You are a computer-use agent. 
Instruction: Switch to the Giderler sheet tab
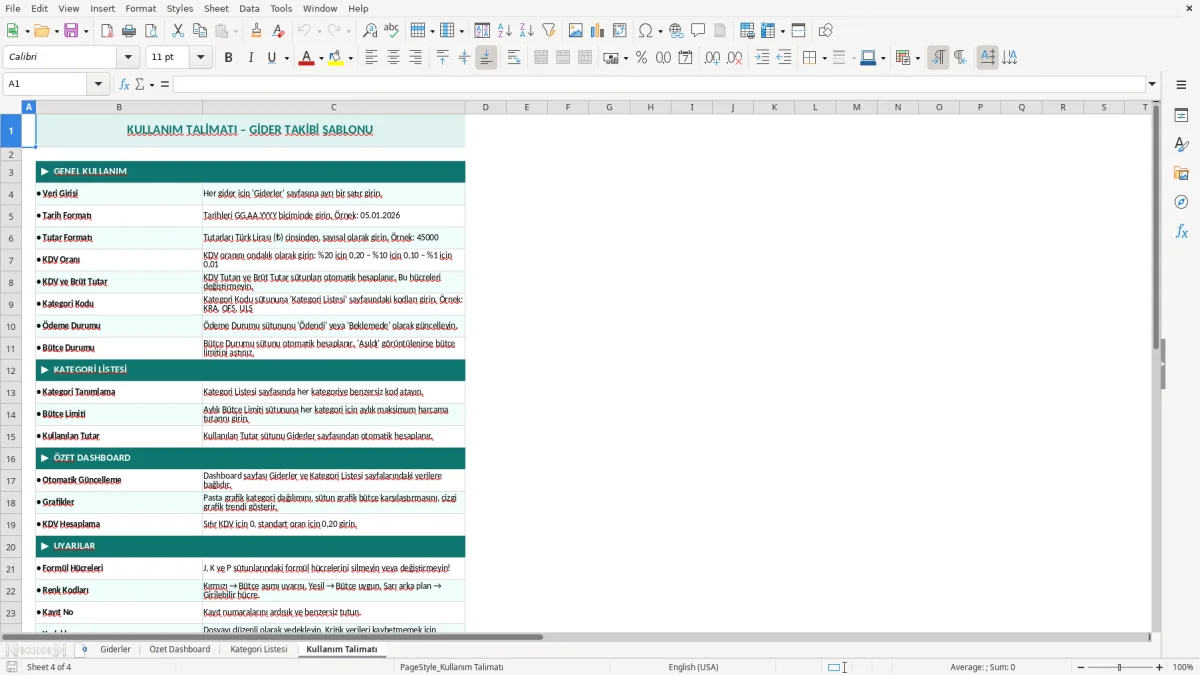(115, 649)
